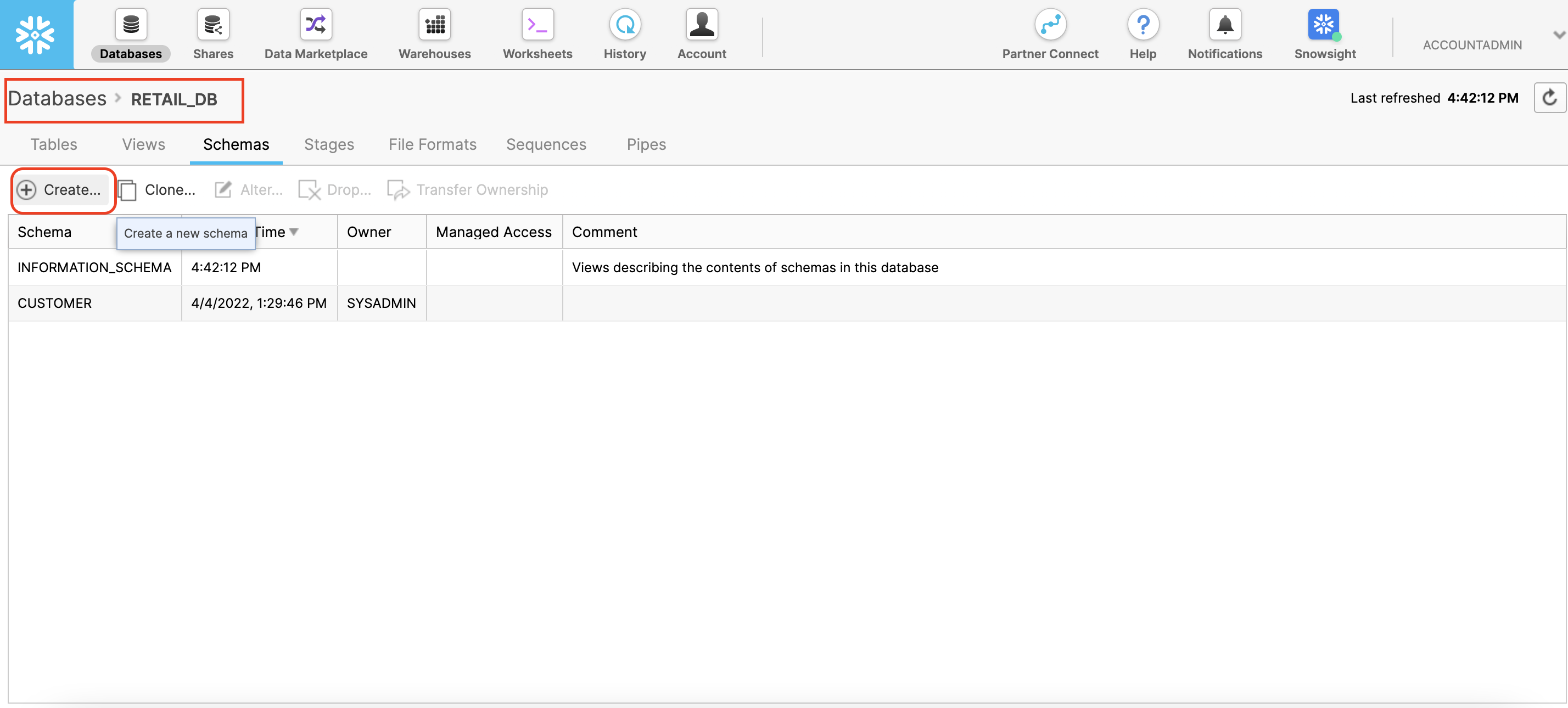Viewport: 1568px width, 708px height.
Task: Switch to the Sequences tab
Action: pos(546,144)
